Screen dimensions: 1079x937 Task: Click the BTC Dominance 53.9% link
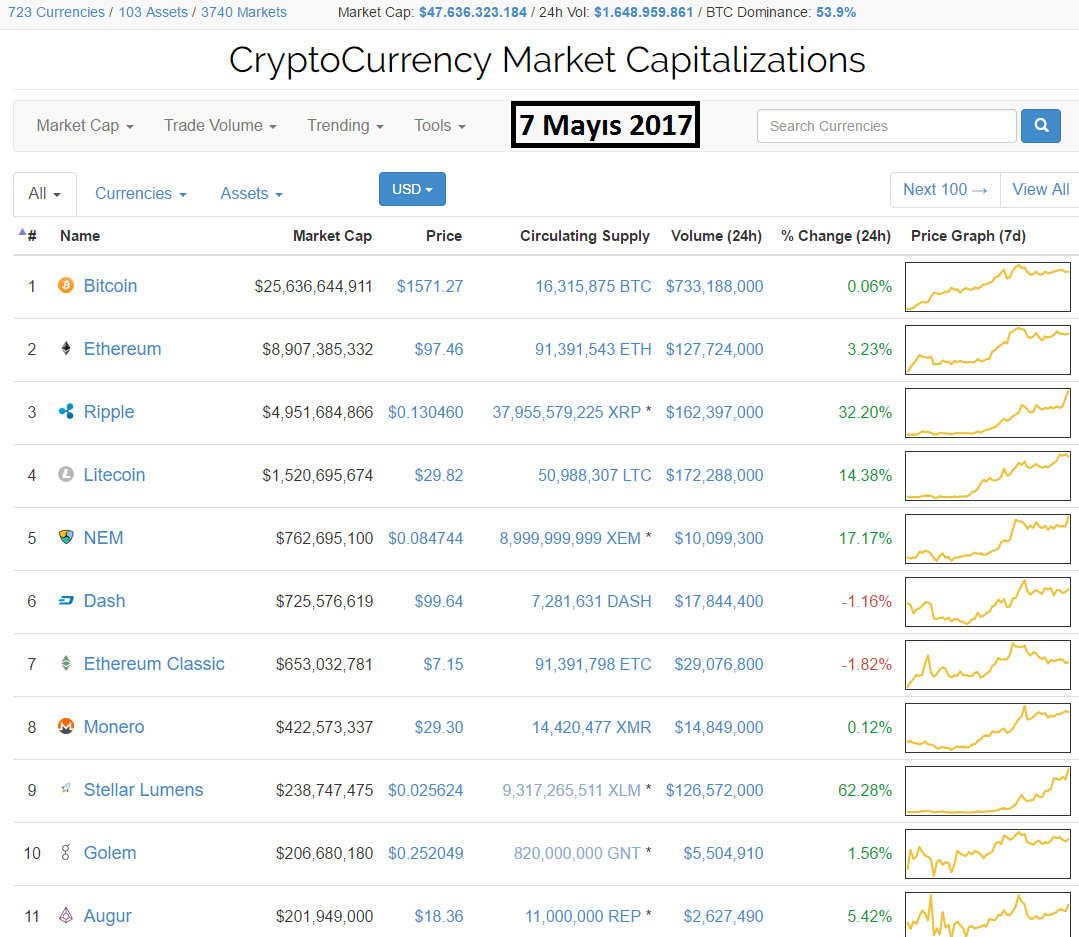coord(836,12)
